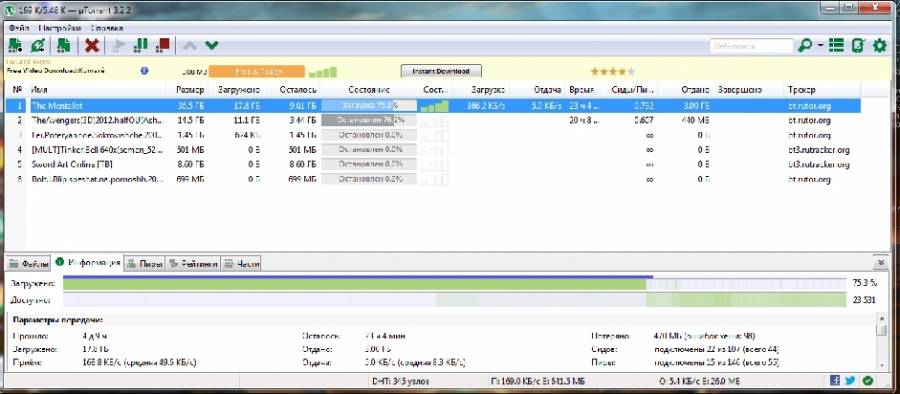Switch to the Файлы tab
This screenshot has width=900, height=394.
pyautogui.click(x=28, y=264)
